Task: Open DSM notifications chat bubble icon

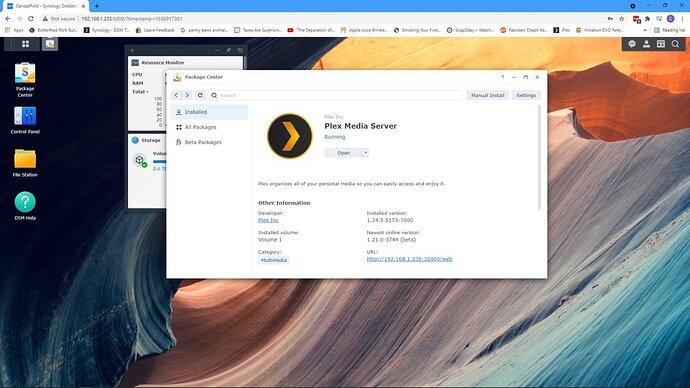Action: tap(632, 44)
